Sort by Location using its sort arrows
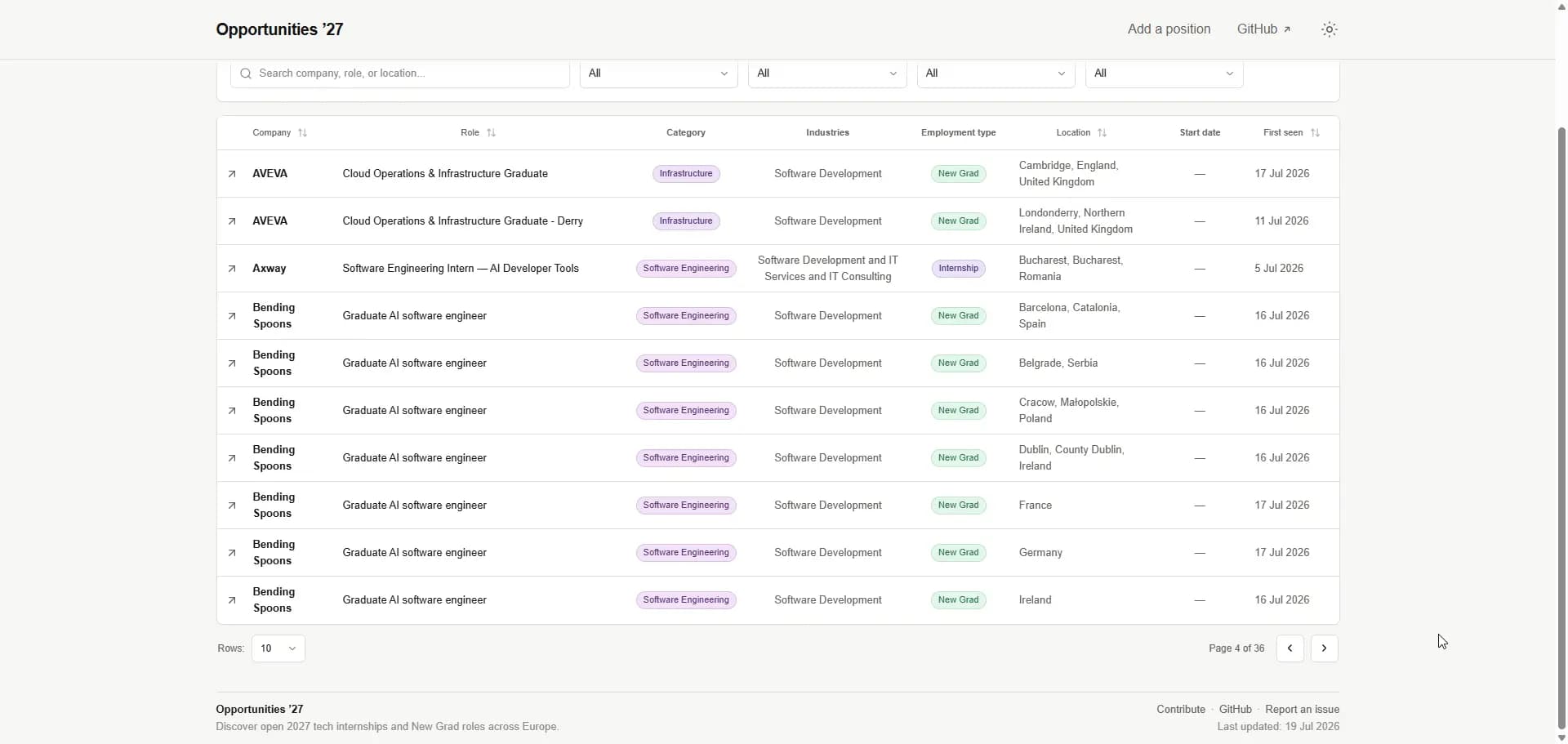Viewport: 1568px width, 744px height. (1102, 133)
